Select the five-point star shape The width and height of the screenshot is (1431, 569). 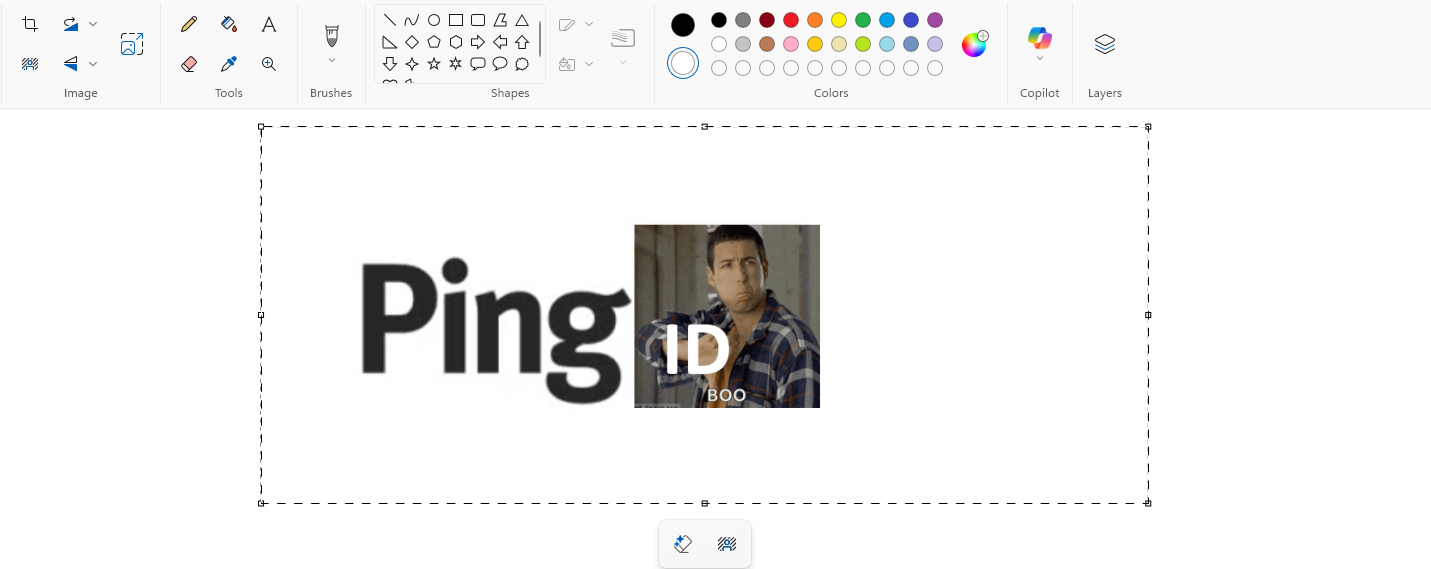coord(434,64)
